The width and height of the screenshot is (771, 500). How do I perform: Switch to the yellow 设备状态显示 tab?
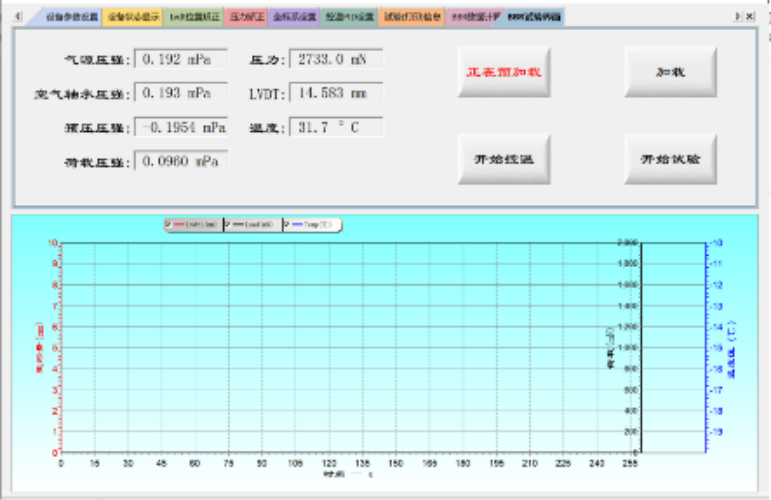point(133,17)
